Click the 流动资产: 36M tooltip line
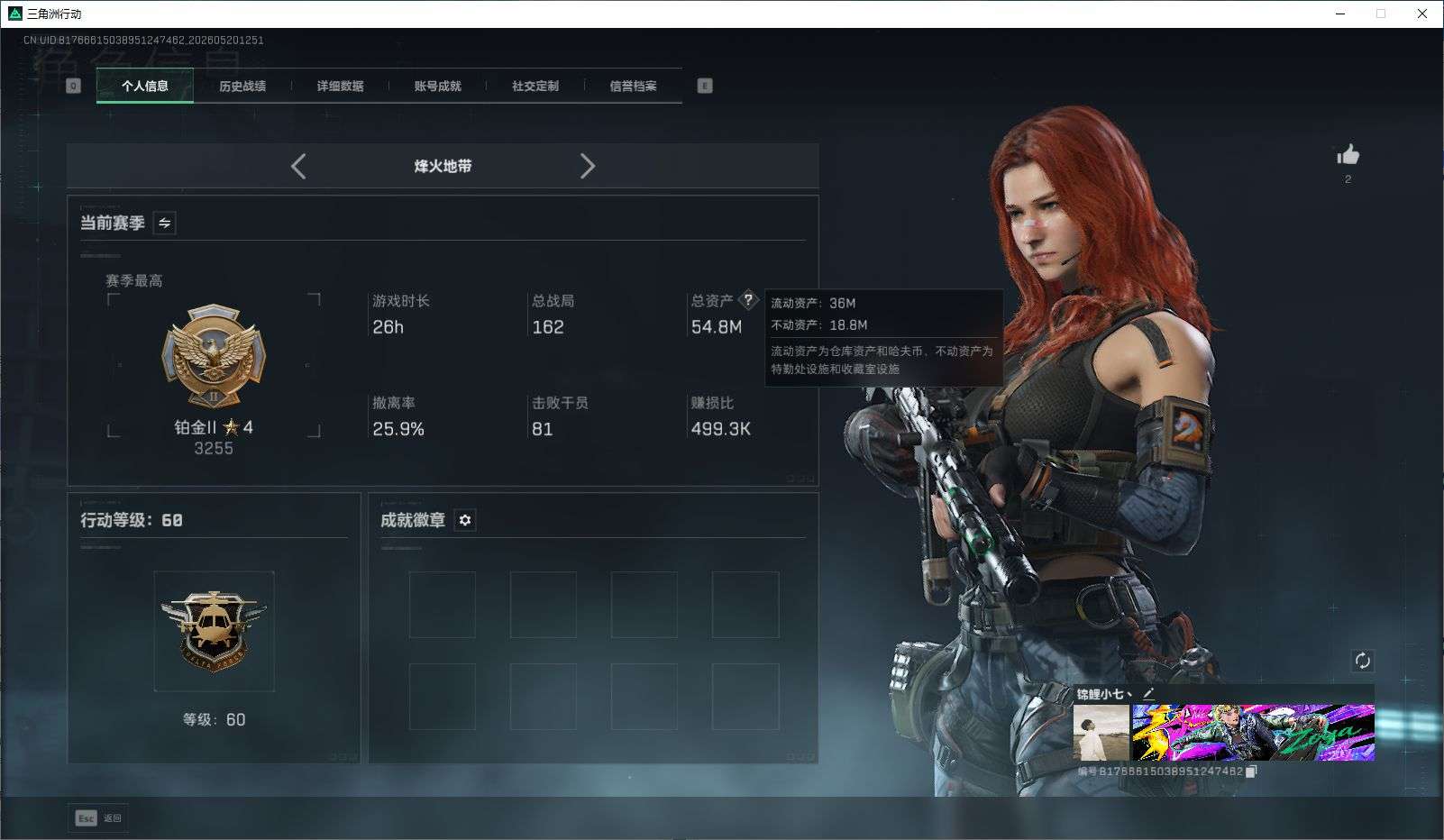This screenshot has width=1444, height=840. coord(813,304)
